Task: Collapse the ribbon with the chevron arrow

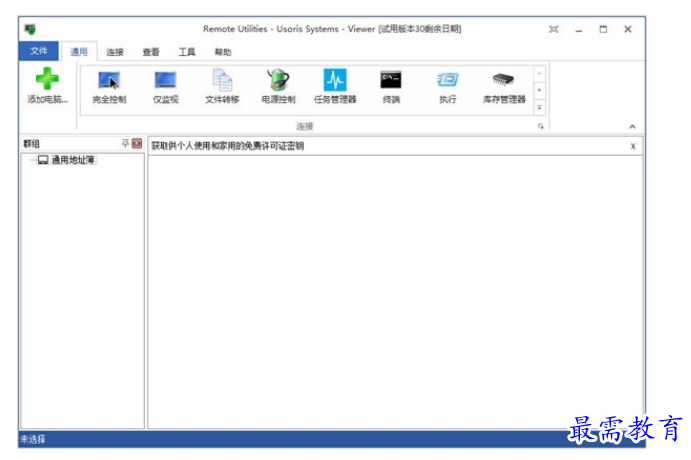Action: [x=632, y=127]
